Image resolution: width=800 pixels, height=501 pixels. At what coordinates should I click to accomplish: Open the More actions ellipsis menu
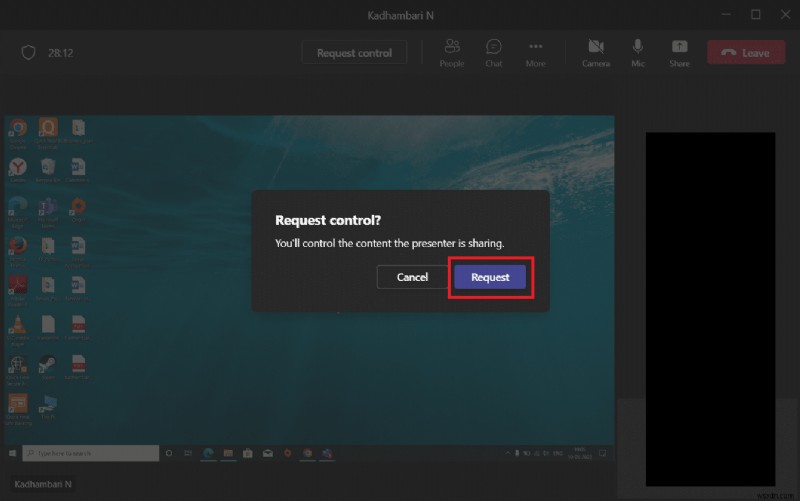tap(535, 53)
